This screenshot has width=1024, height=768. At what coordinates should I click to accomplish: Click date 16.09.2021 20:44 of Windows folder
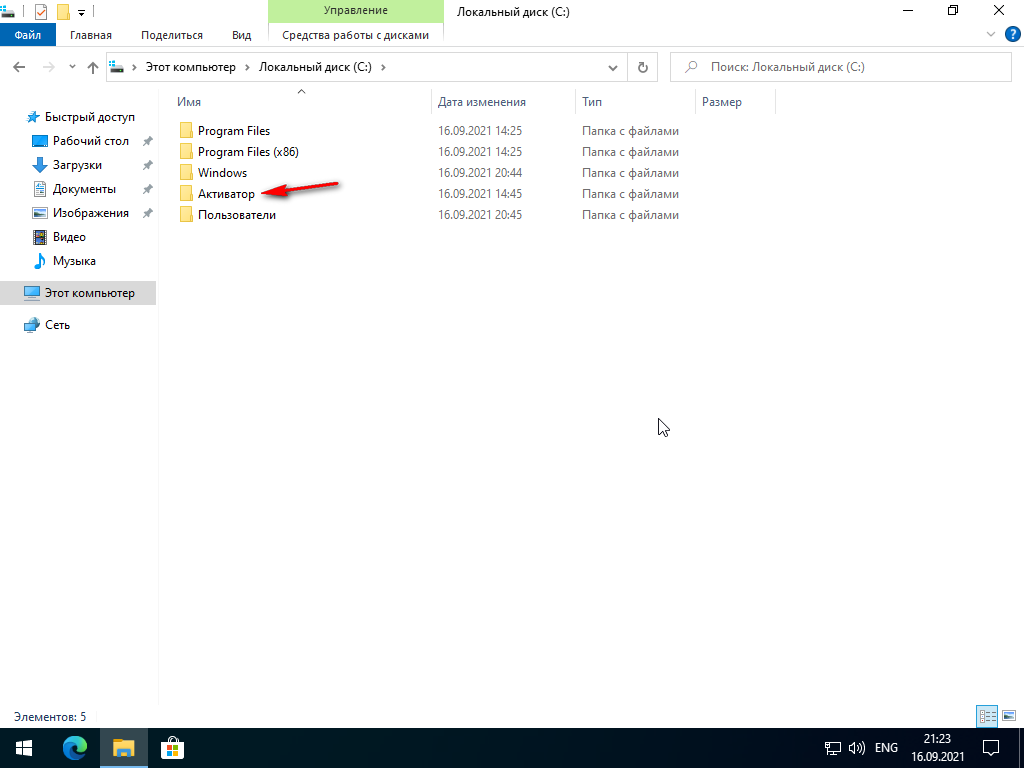coord(479,173)
